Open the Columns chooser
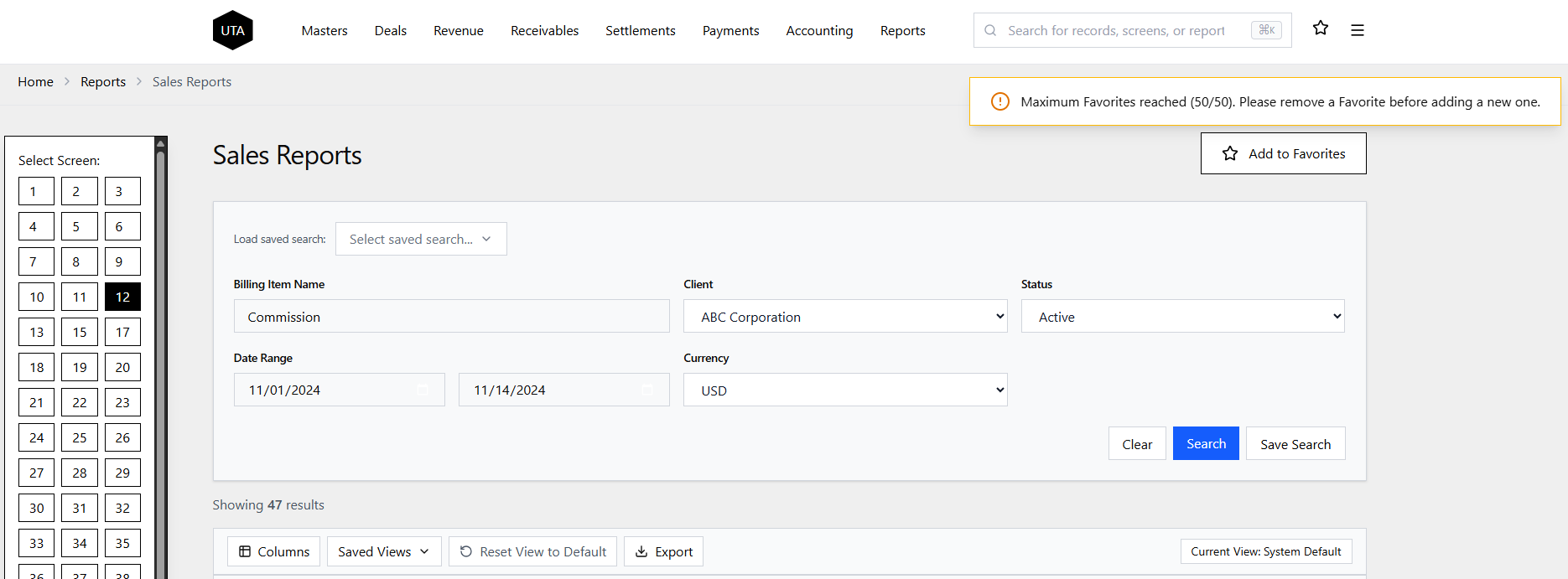The width and height of the screenshot is (1568, 579). pyautogui.click(x=273, y=551)
